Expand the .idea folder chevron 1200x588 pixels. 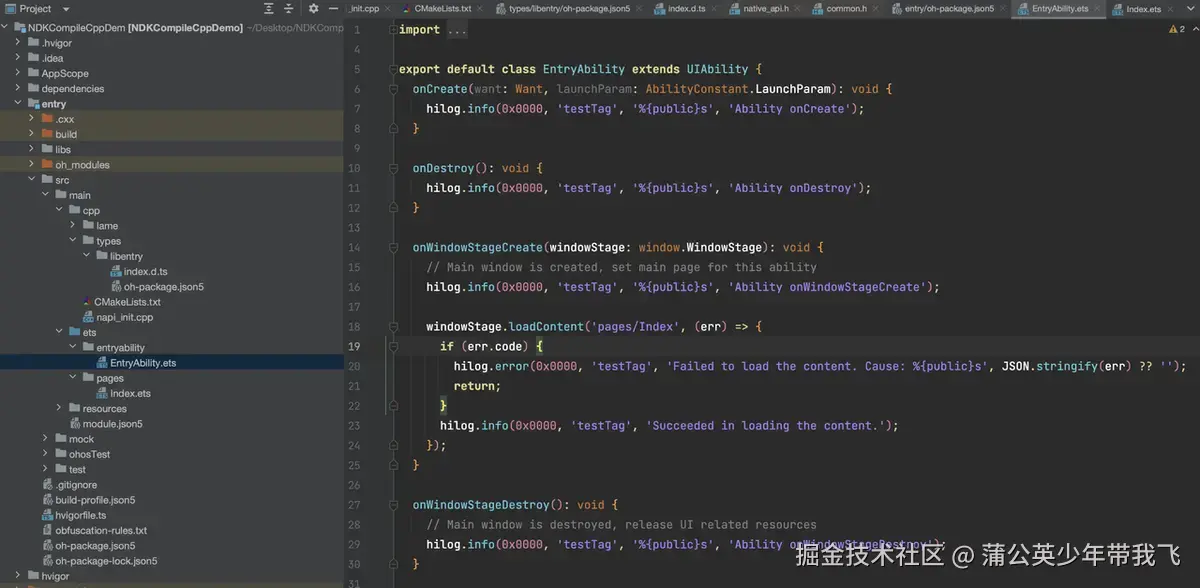click(x=19, y=58)
